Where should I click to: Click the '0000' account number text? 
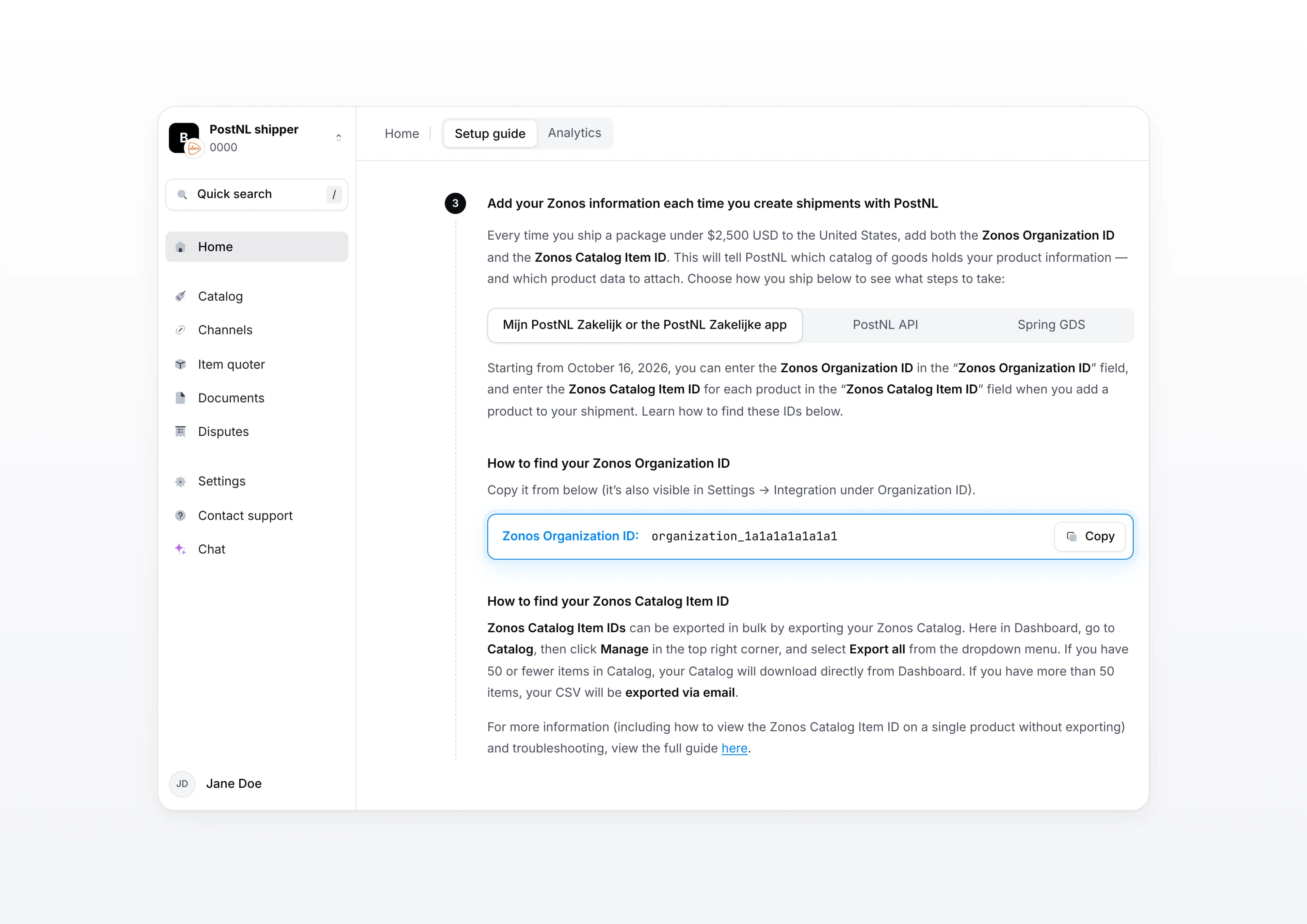tap(223, 147)
